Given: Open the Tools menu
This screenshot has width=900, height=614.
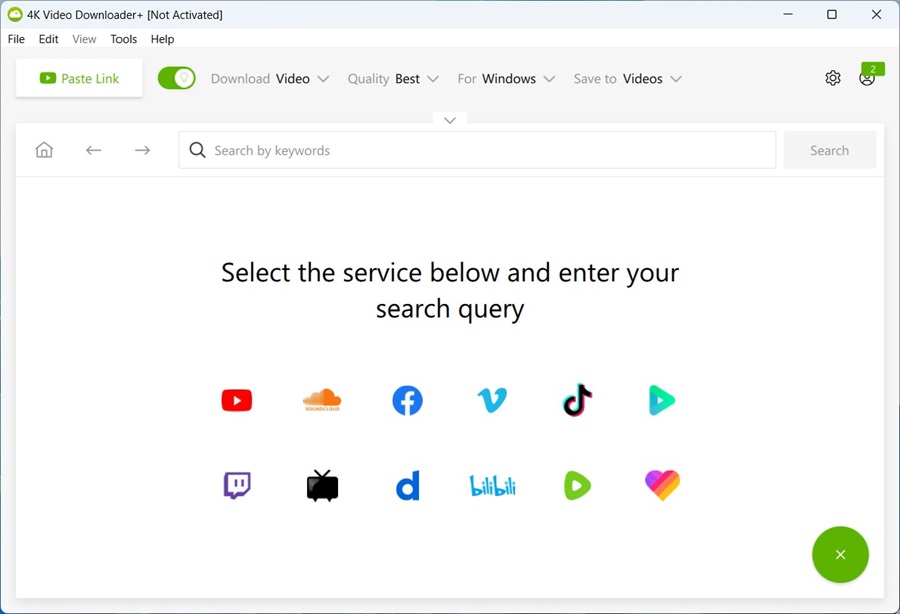Looking at the screenshot, I should pyautogui.click(x=123, y=39).
